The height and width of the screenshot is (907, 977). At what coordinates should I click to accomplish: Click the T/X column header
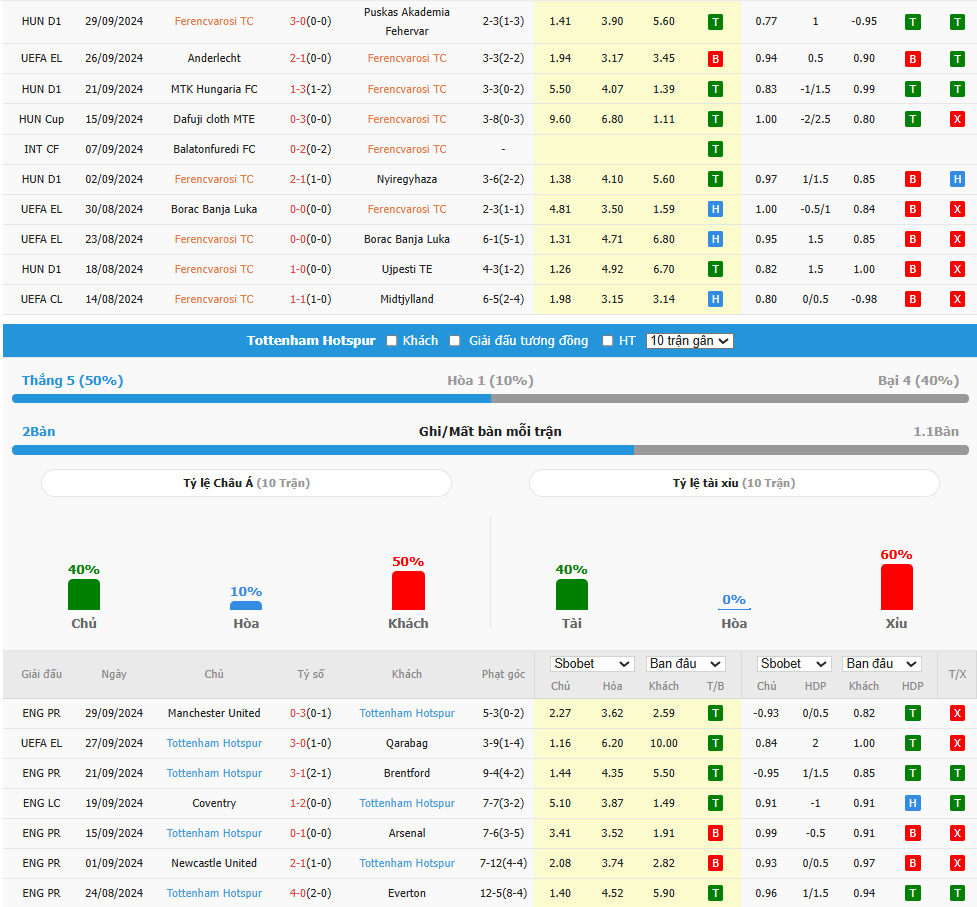[x=958, y=674]
